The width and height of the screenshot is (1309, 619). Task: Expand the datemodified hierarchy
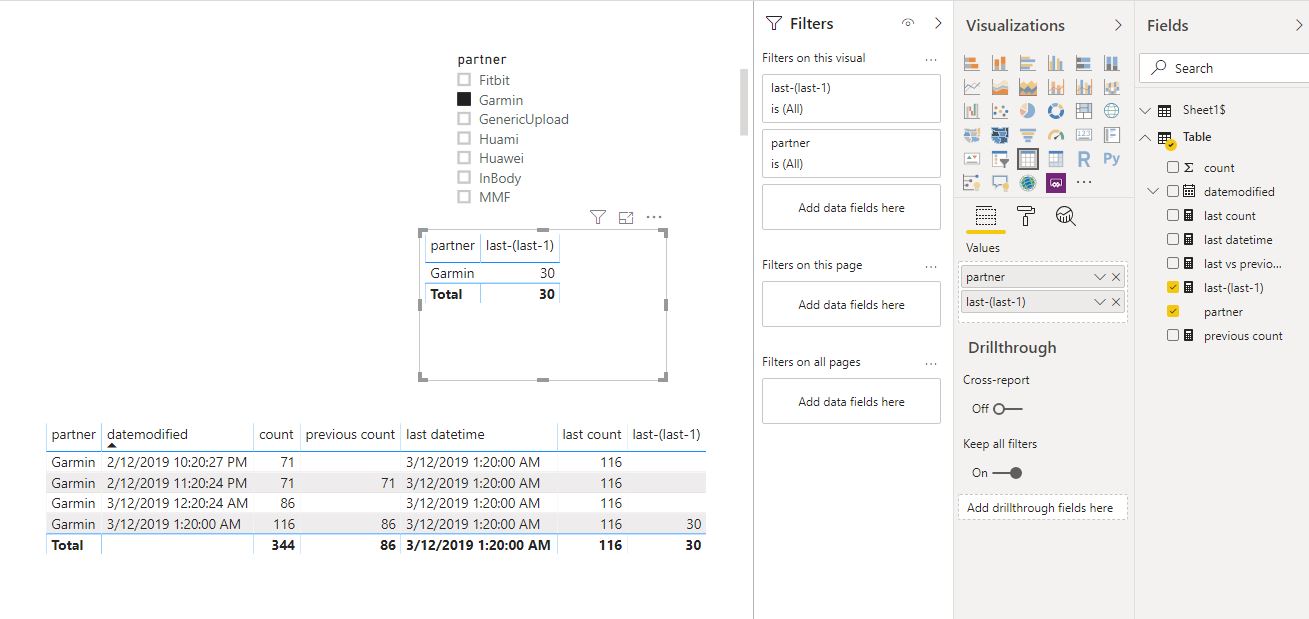coord(1153,191)
